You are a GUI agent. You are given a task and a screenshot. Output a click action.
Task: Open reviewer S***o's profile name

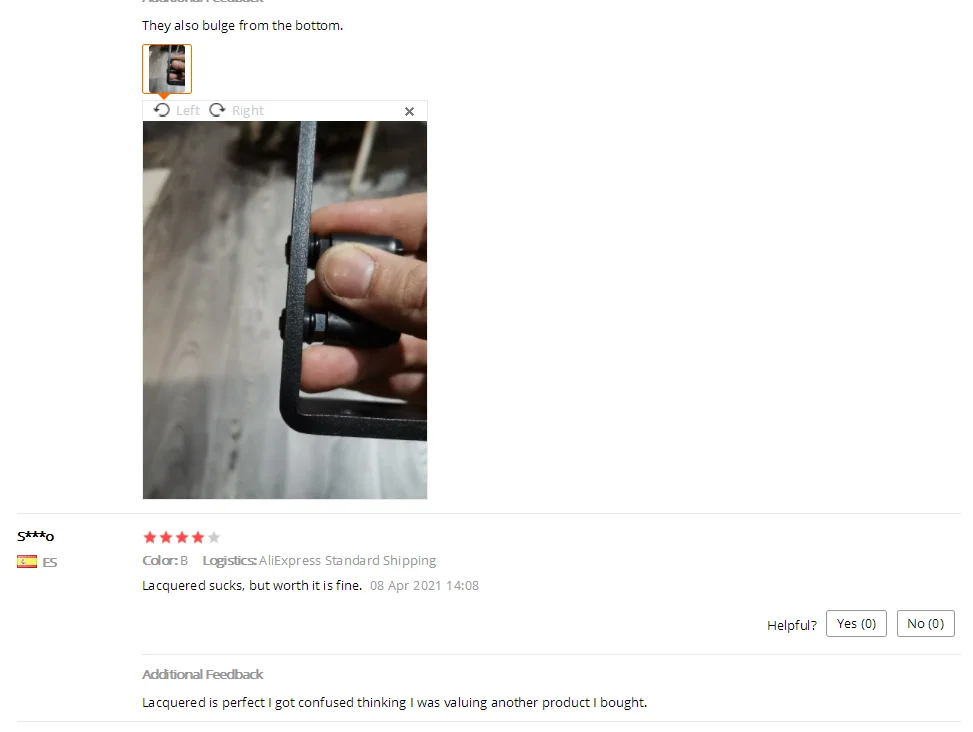tap(36, 536)
